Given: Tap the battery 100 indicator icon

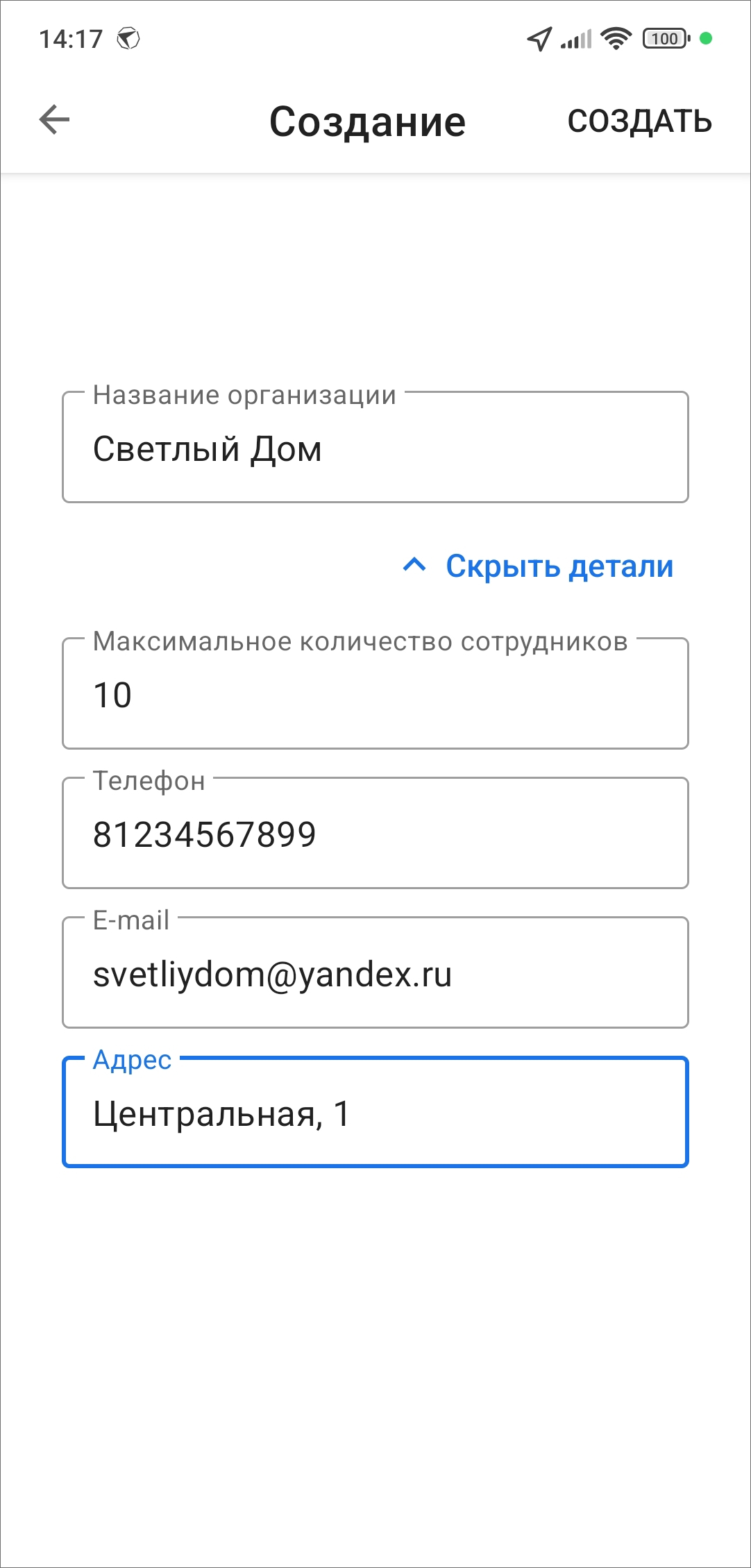Looking at the screenshot, I should tap(666, 39).
